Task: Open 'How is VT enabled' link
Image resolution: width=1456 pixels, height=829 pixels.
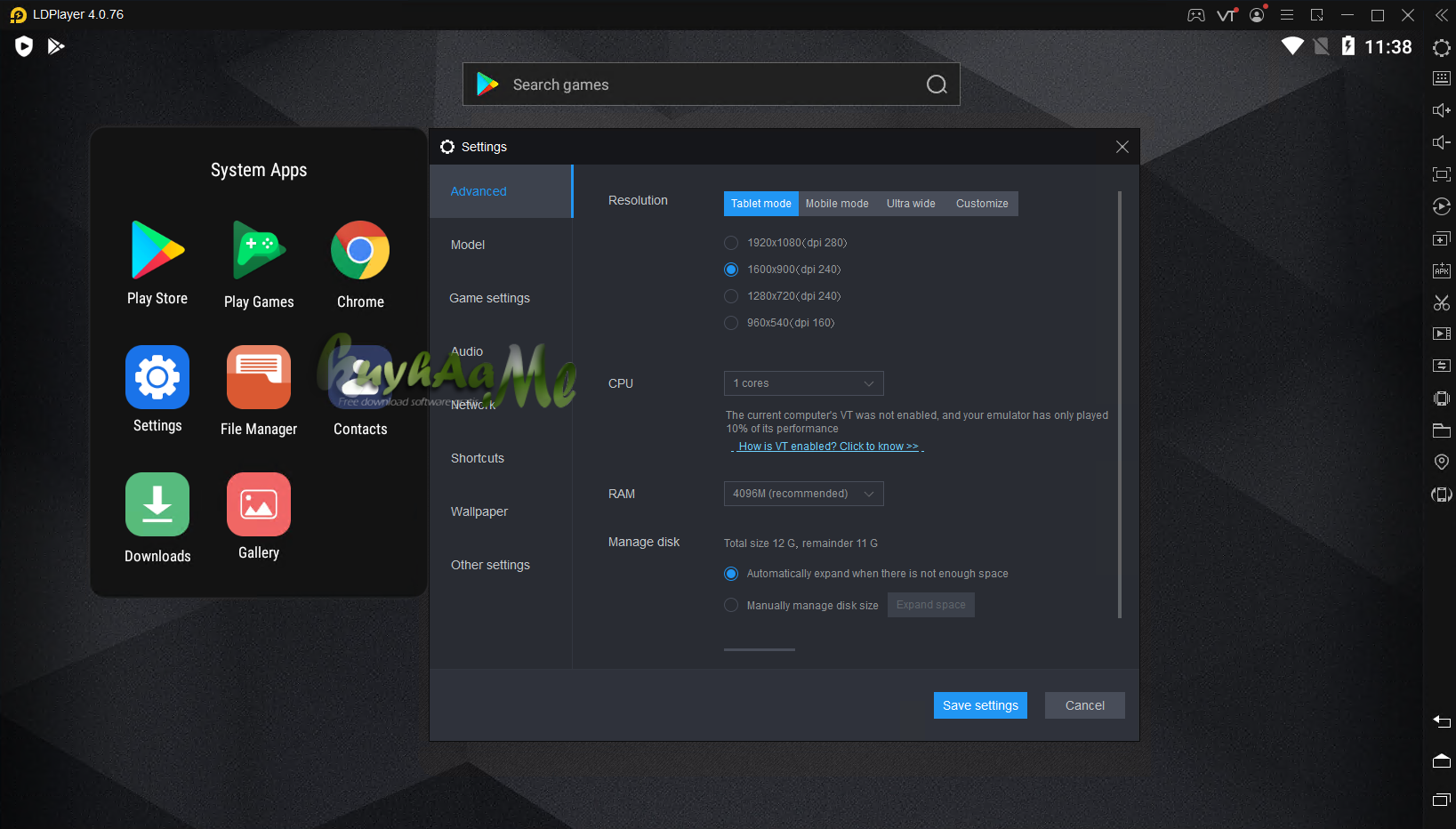Action: click(828, 447)
